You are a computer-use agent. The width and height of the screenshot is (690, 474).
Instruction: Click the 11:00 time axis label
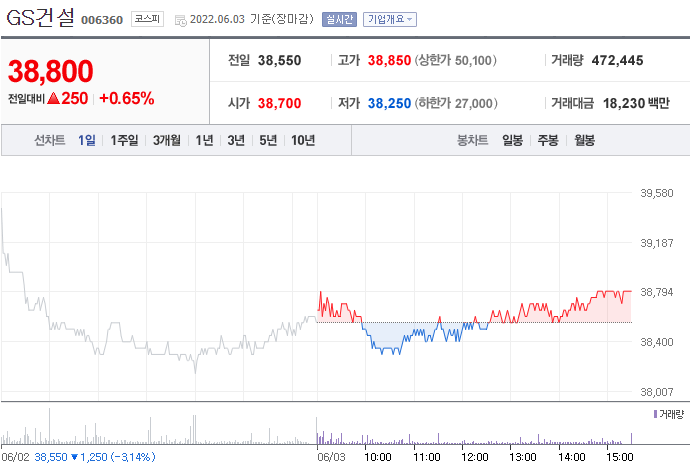pyautogui.click(x=426, y=457)
